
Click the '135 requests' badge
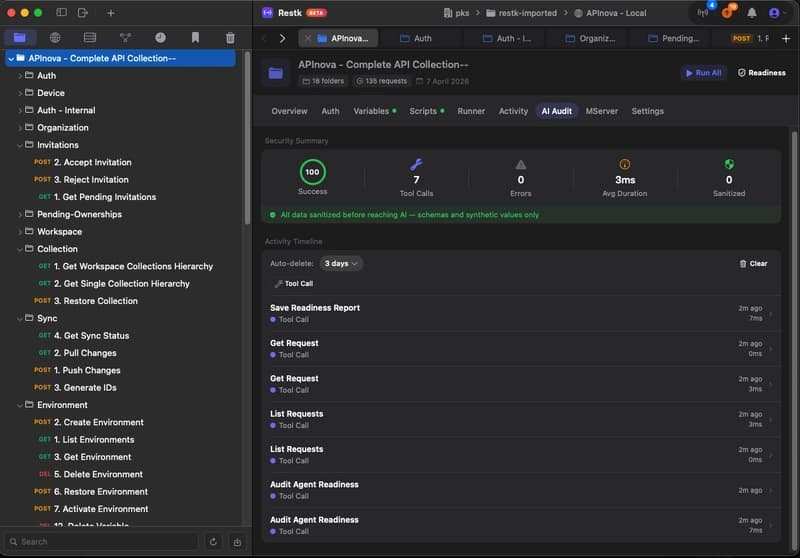point(382,81)
